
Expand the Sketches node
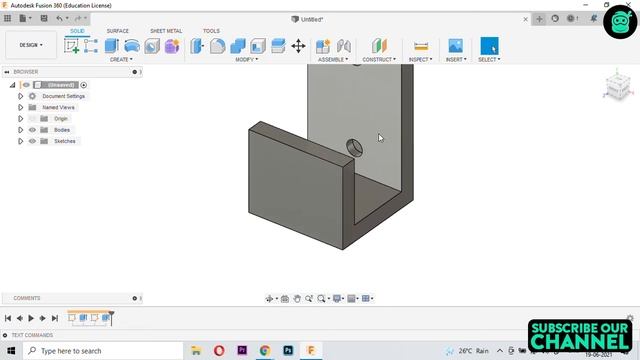click(x=20, y=141)
